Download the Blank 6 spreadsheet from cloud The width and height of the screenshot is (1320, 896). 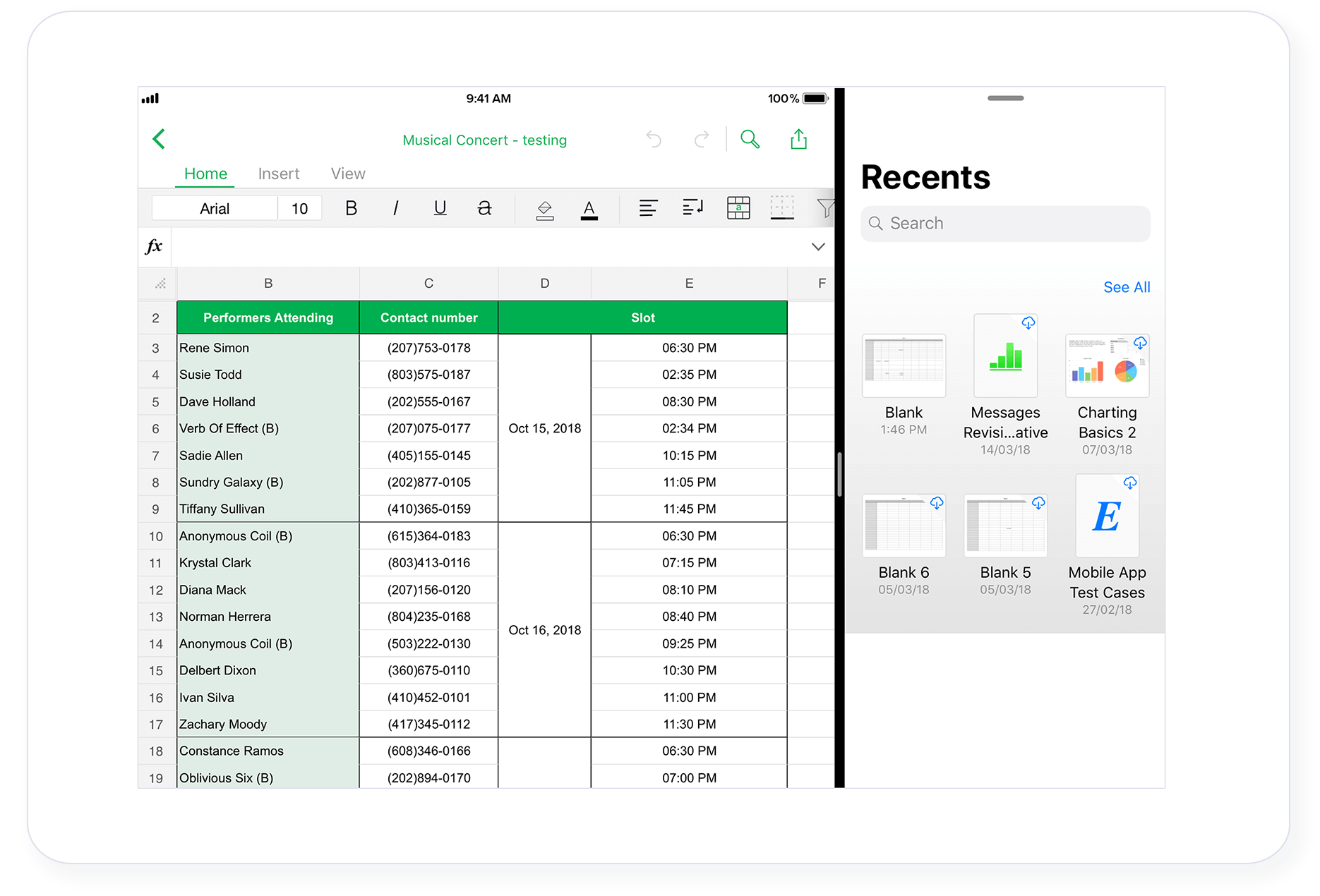[938, 503]
